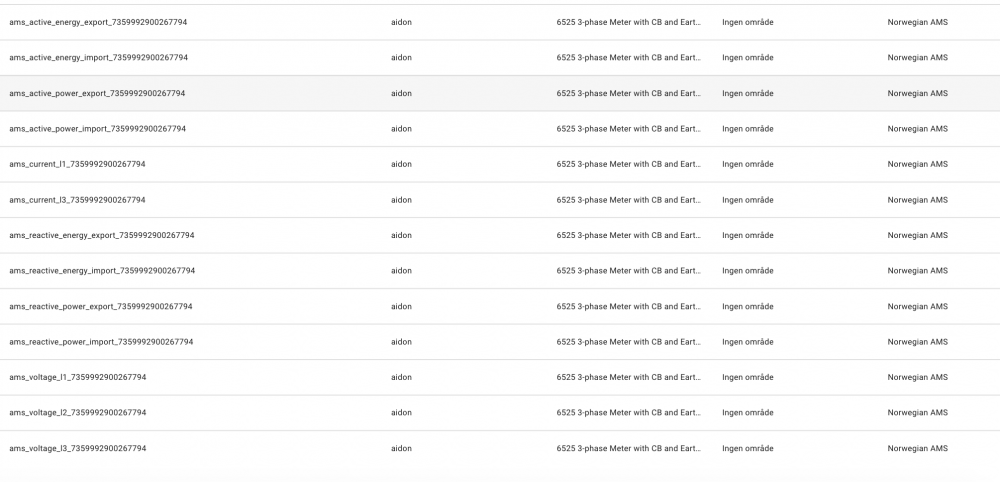Click 'Ingen område' in the ams_voltage_l2 row

coord(747,413)
